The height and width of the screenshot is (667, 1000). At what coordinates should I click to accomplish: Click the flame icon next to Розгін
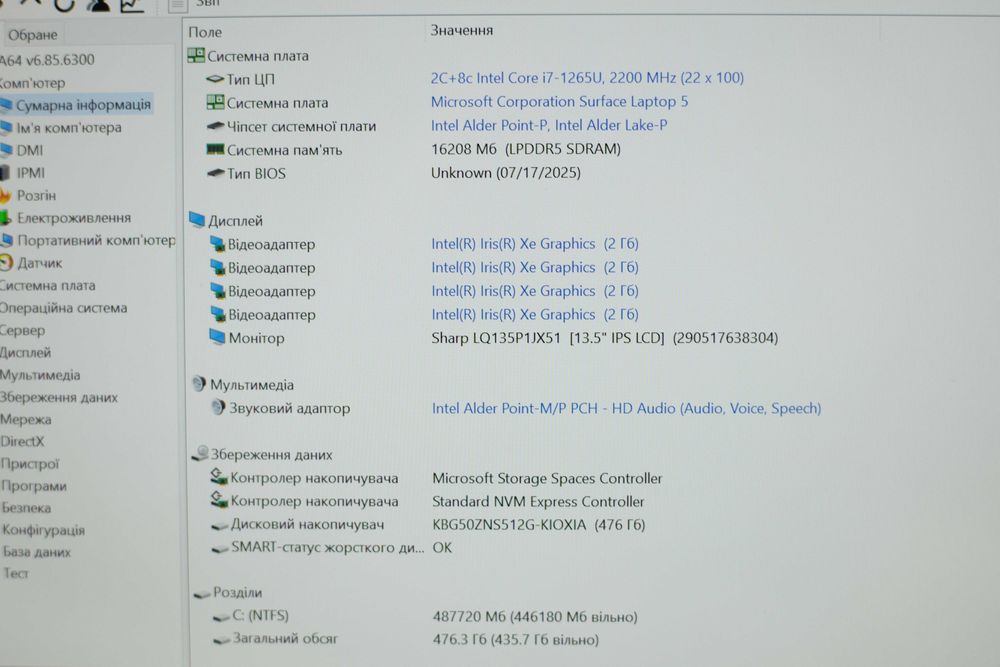(5, 195)
